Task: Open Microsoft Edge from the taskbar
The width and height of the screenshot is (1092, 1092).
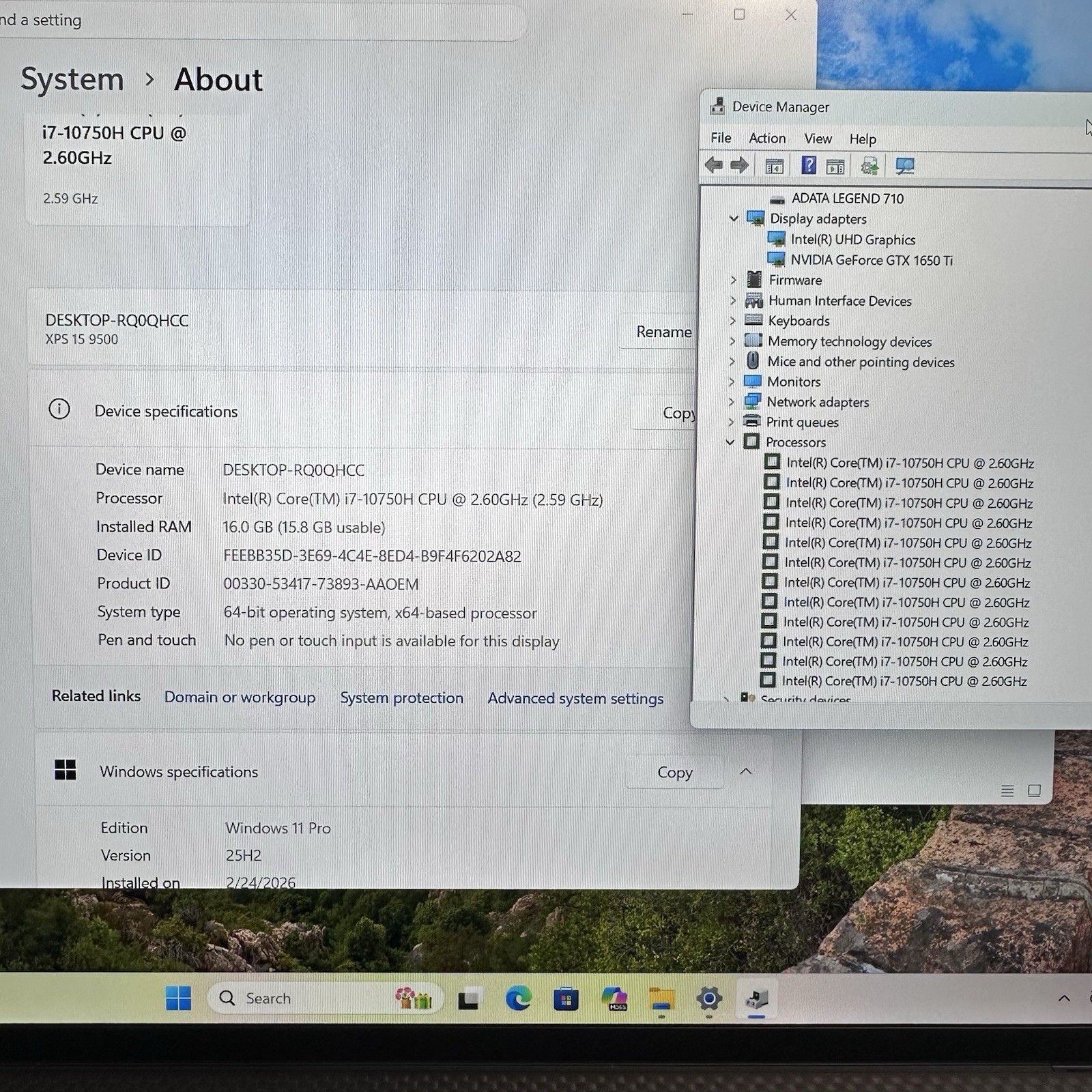Action: [x=519, y=999]
